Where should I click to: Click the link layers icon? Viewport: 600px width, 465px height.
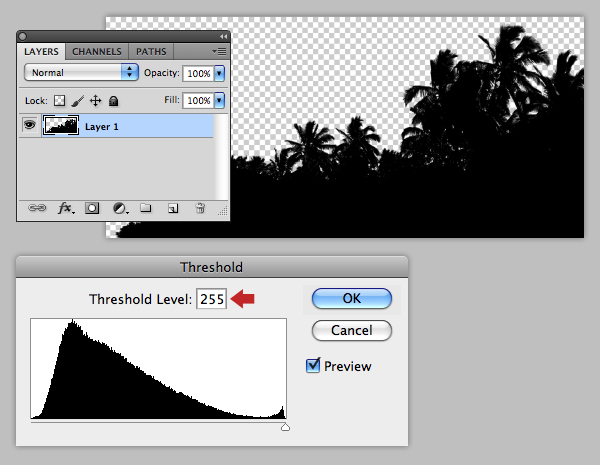point(37,208)
